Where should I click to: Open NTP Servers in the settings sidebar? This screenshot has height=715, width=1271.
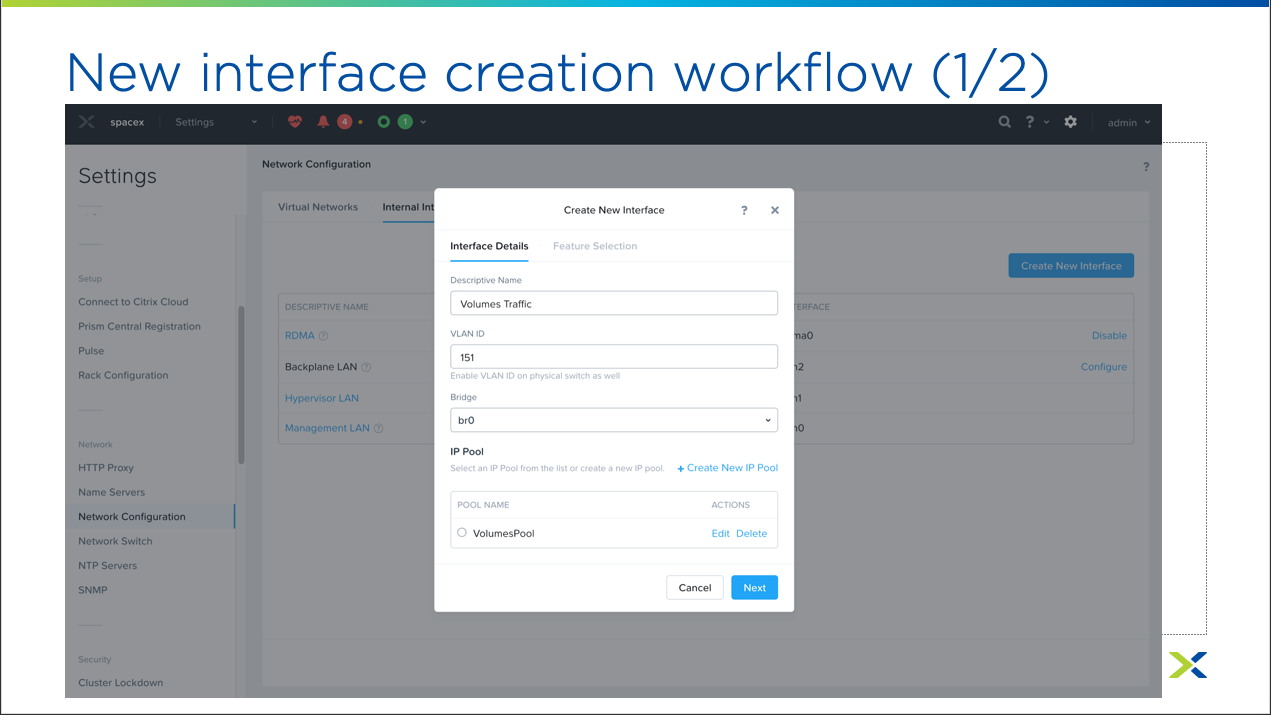pos(107,566)
